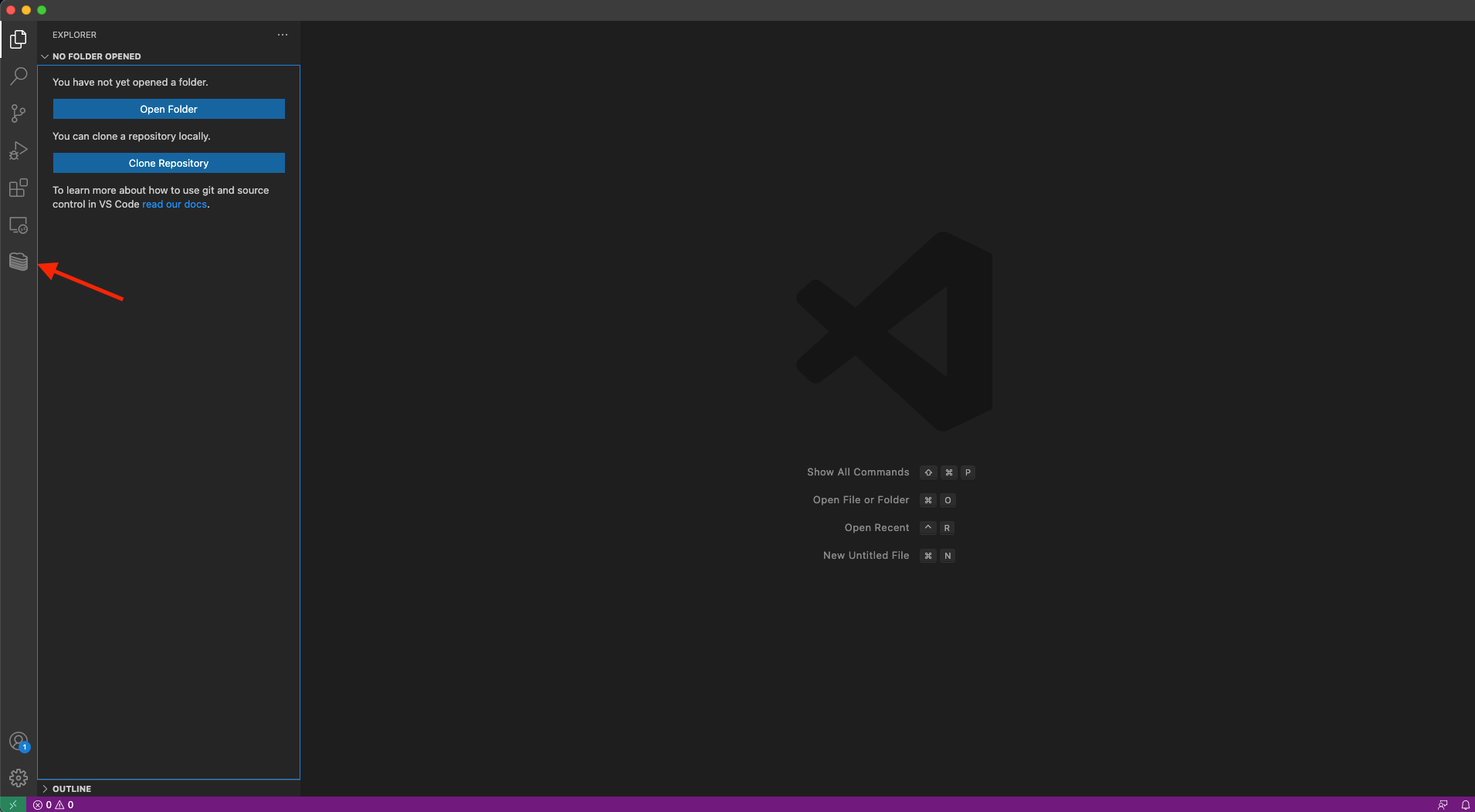Open Explorer's Views and More Actions menu

[283, 35]
